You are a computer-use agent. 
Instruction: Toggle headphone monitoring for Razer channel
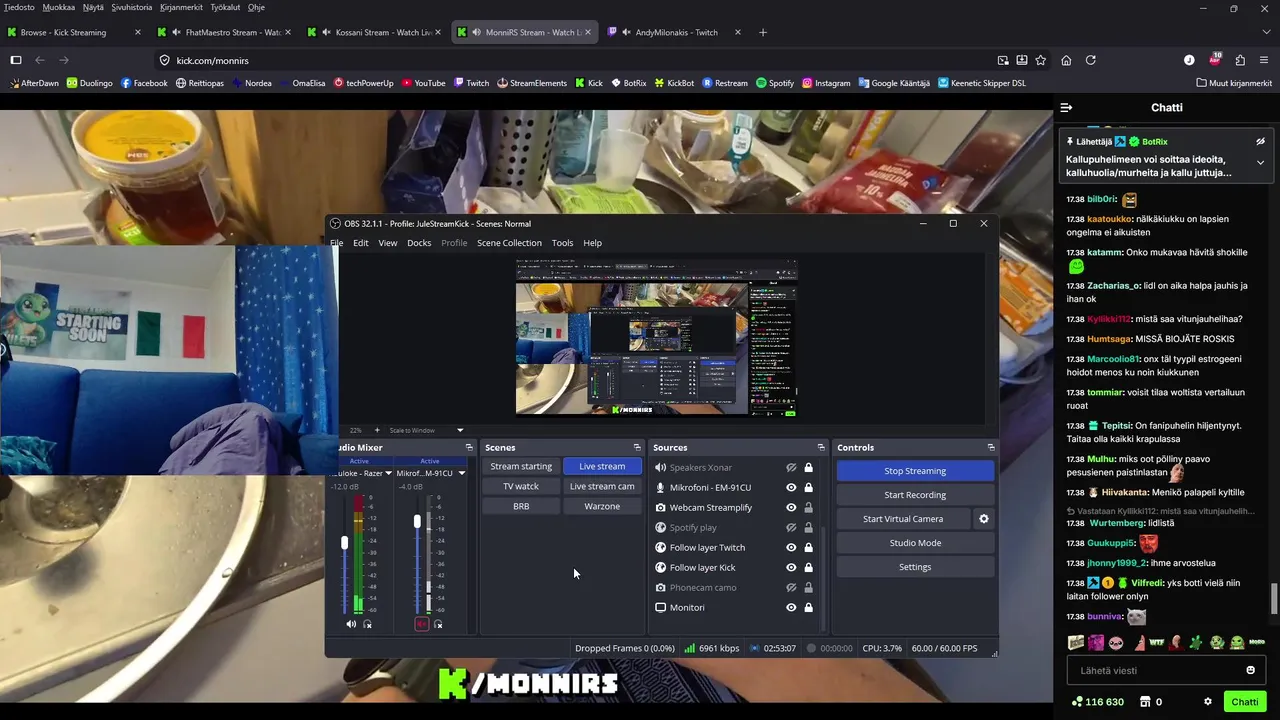(368, 624)
